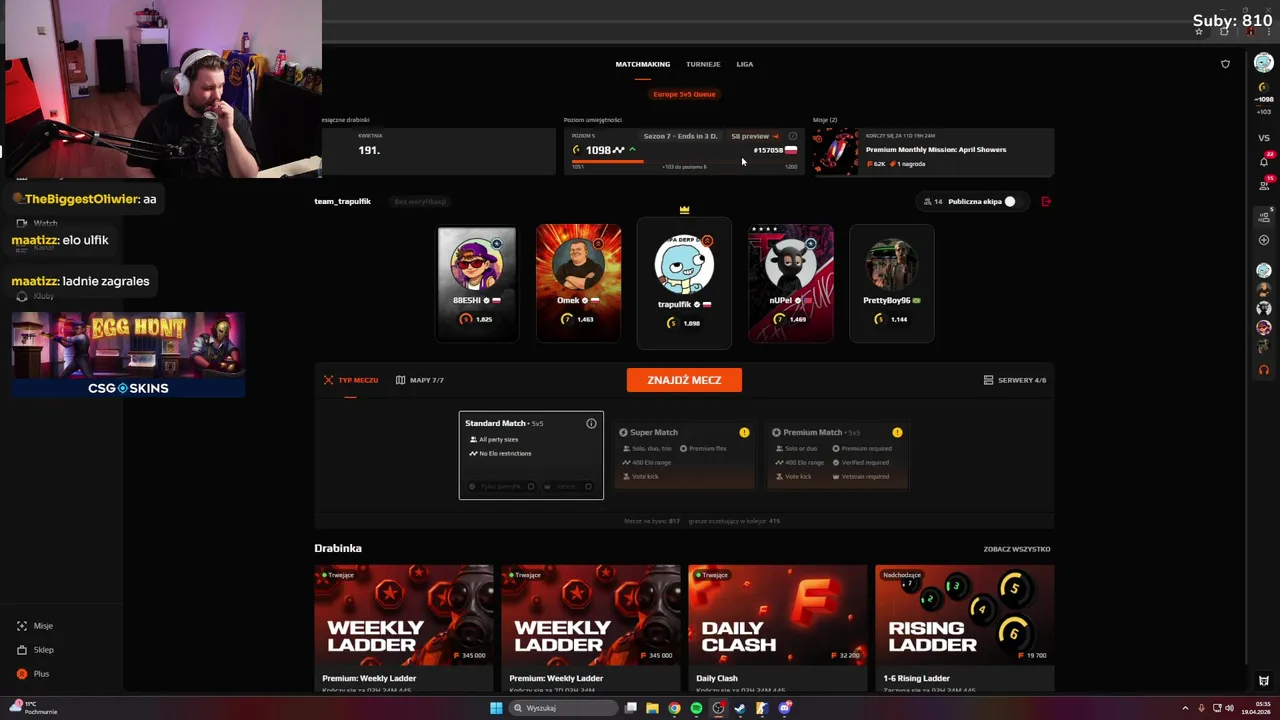Click the weather widget on taskbar
This screenshot has width=1280, height=720.
[x=34, y=708]
